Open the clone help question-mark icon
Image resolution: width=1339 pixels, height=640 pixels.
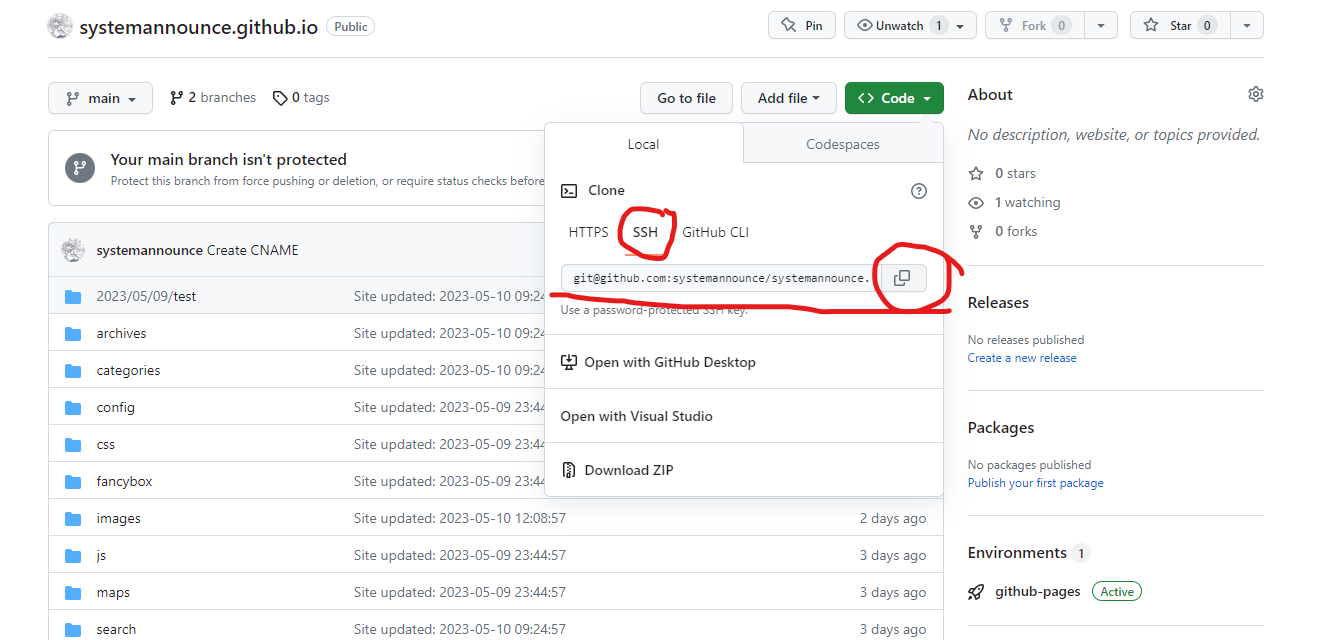coord(919,191)
